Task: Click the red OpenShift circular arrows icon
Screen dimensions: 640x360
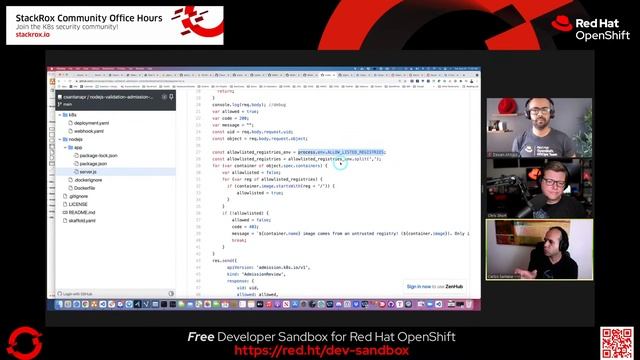Action: [24, 343]
